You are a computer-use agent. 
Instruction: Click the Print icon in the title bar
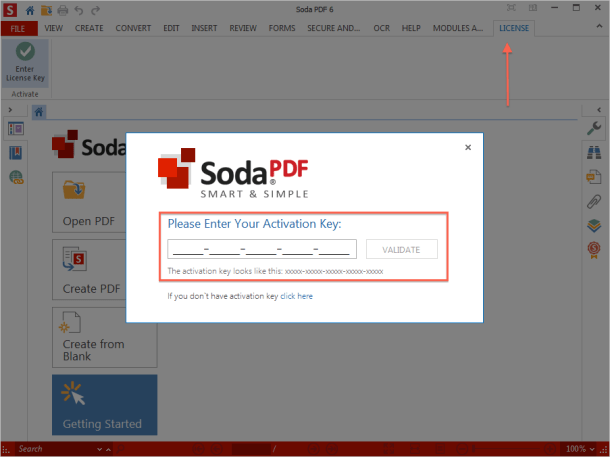pyautogui.click(x=63, y=10)
